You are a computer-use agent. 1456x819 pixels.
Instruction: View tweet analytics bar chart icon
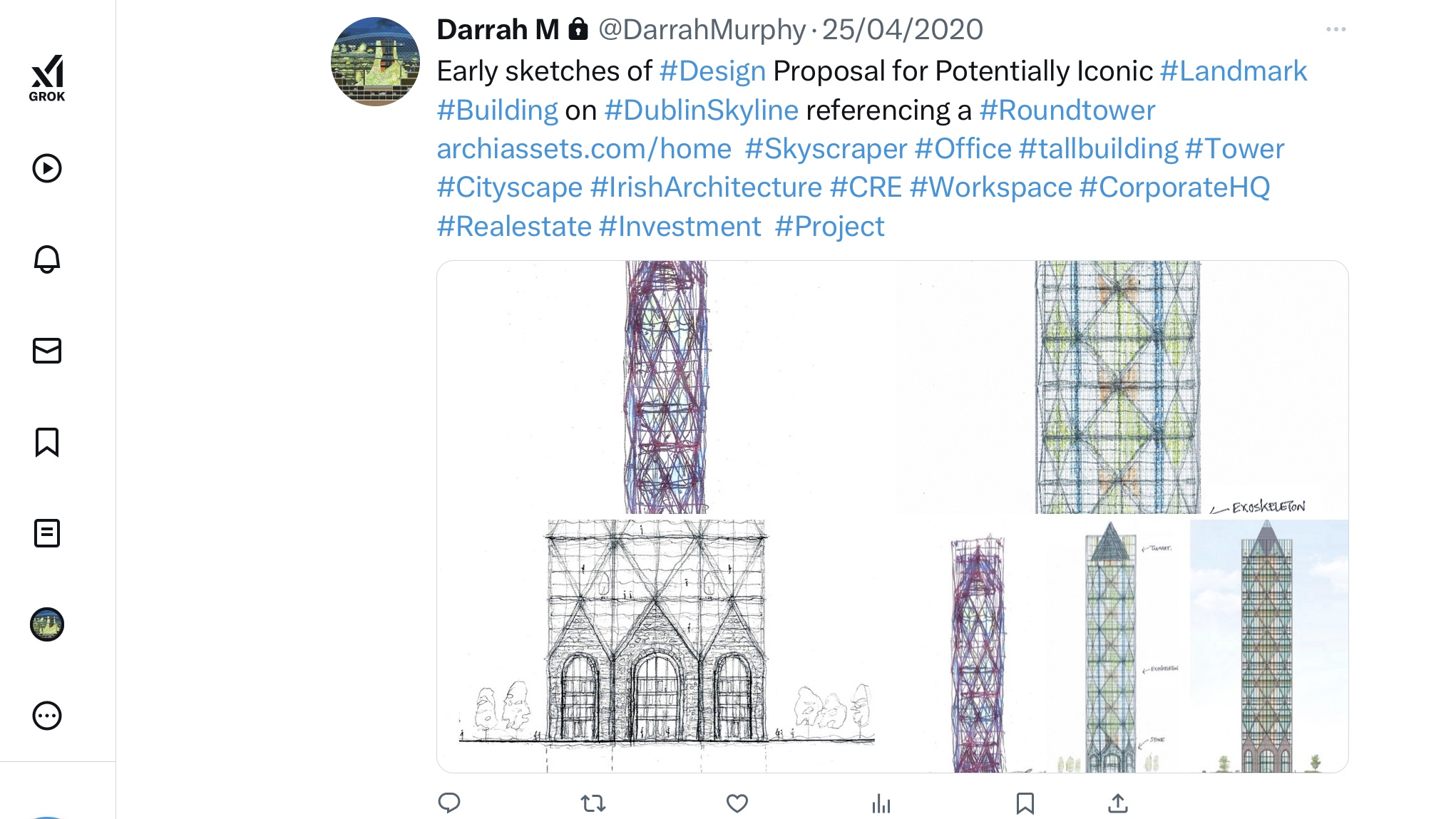[881, 804]
